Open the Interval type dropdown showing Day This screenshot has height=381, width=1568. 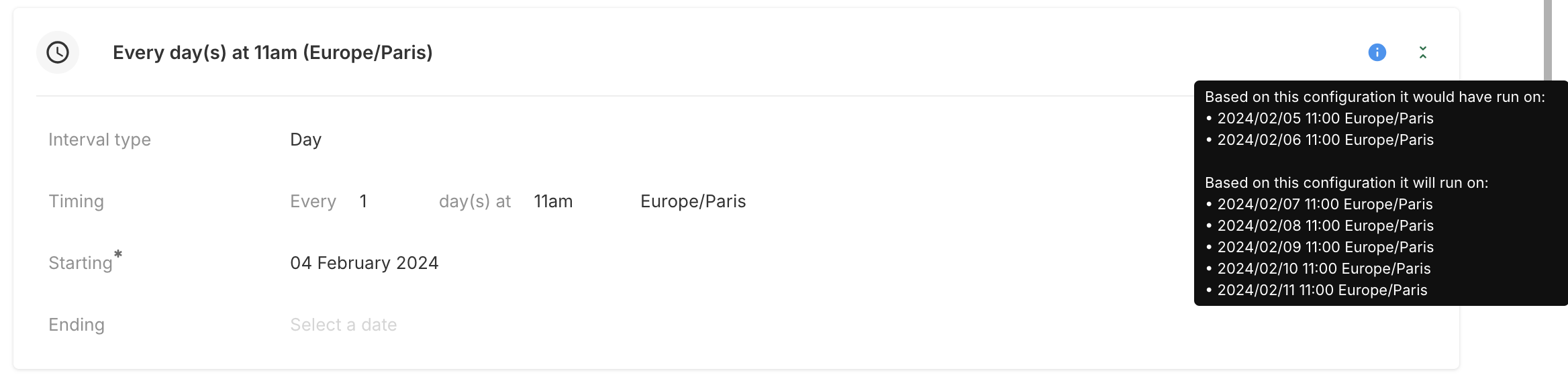[x=306, y=140]
